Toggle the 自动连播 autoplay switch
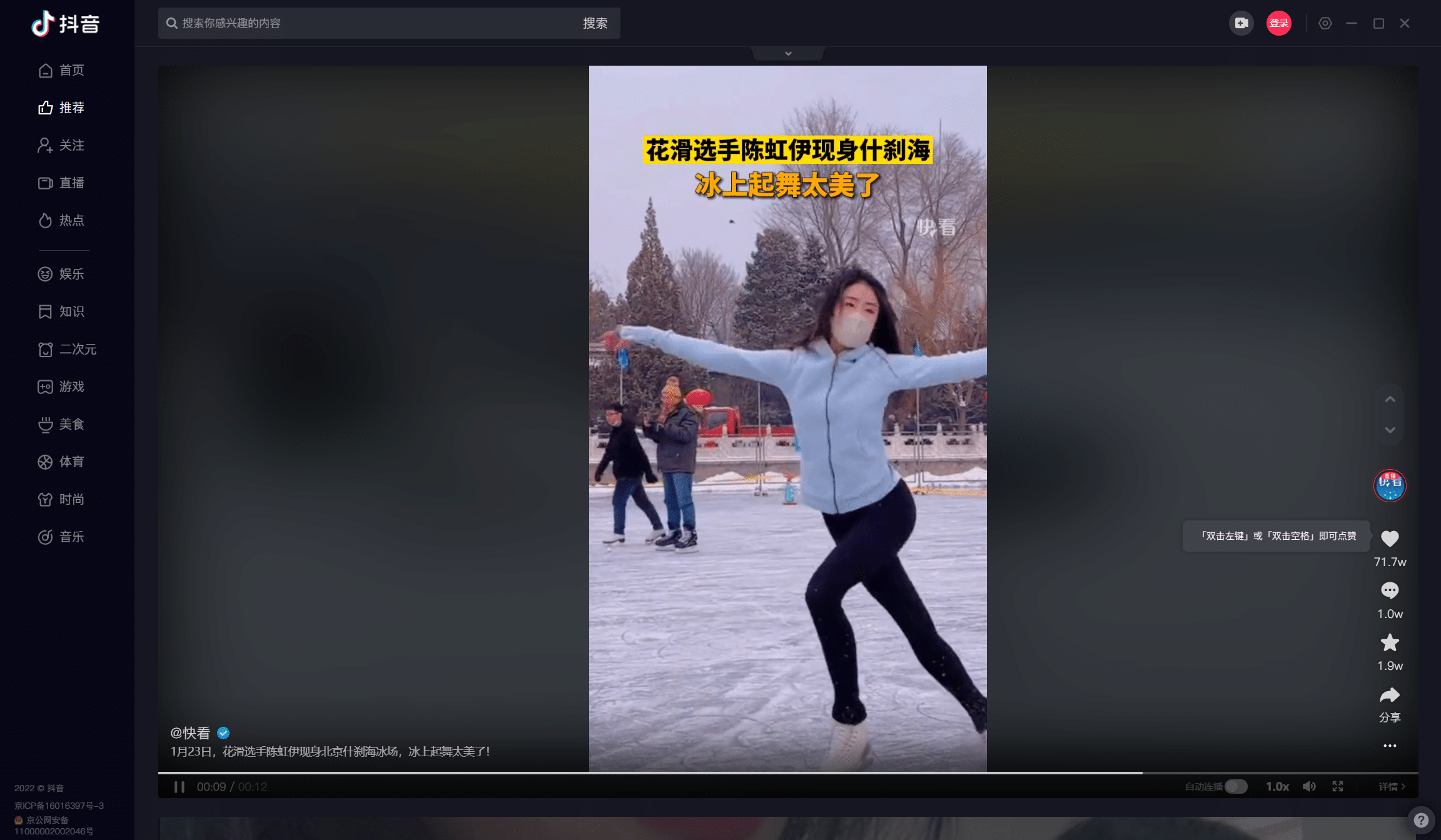Screen dimensions: 1441x840 click(x=1235, y=786)
